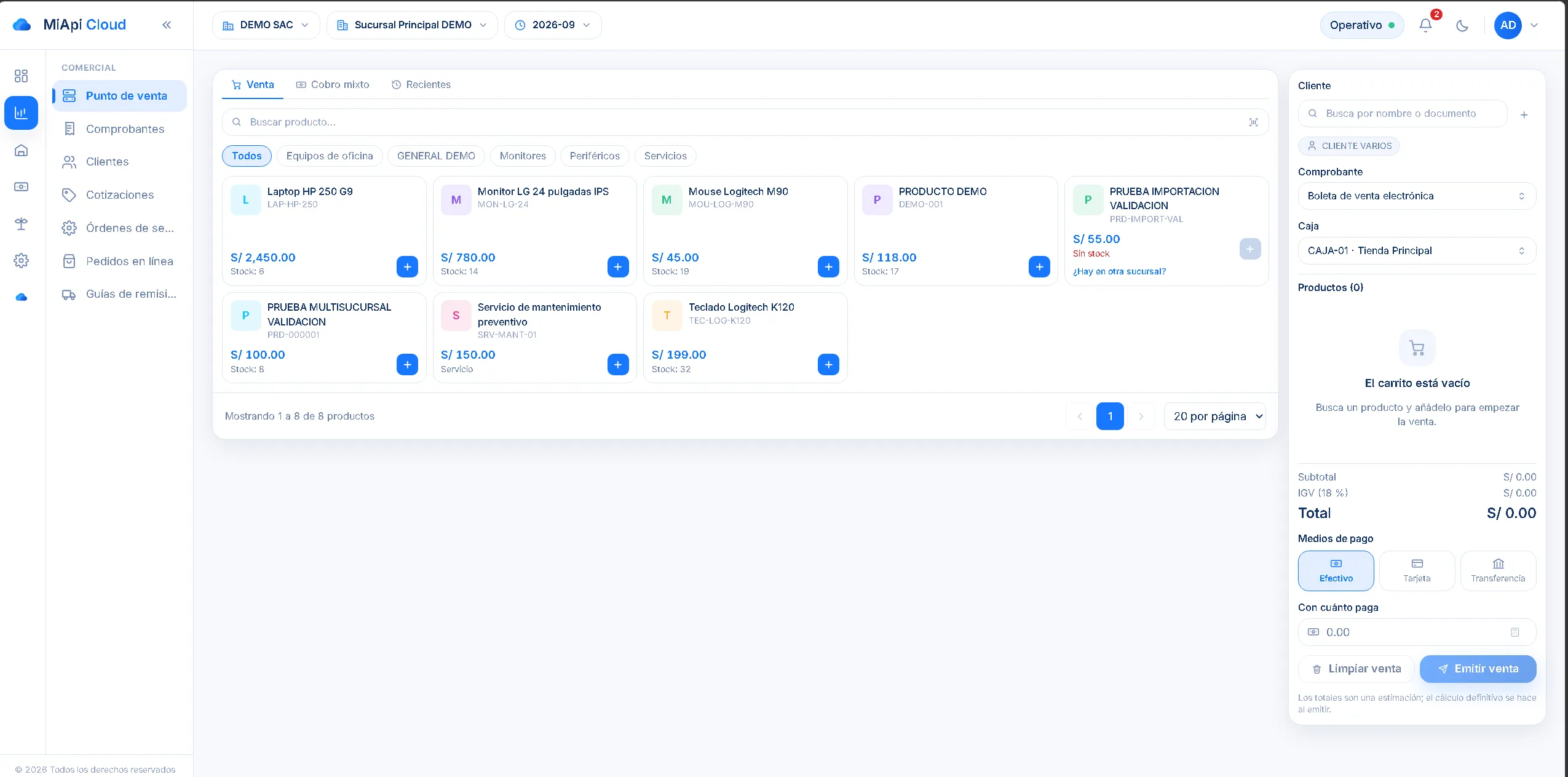Open Comprobantes in the sidebar
This screenshot has width=1568, height=777.
(119, 129)
